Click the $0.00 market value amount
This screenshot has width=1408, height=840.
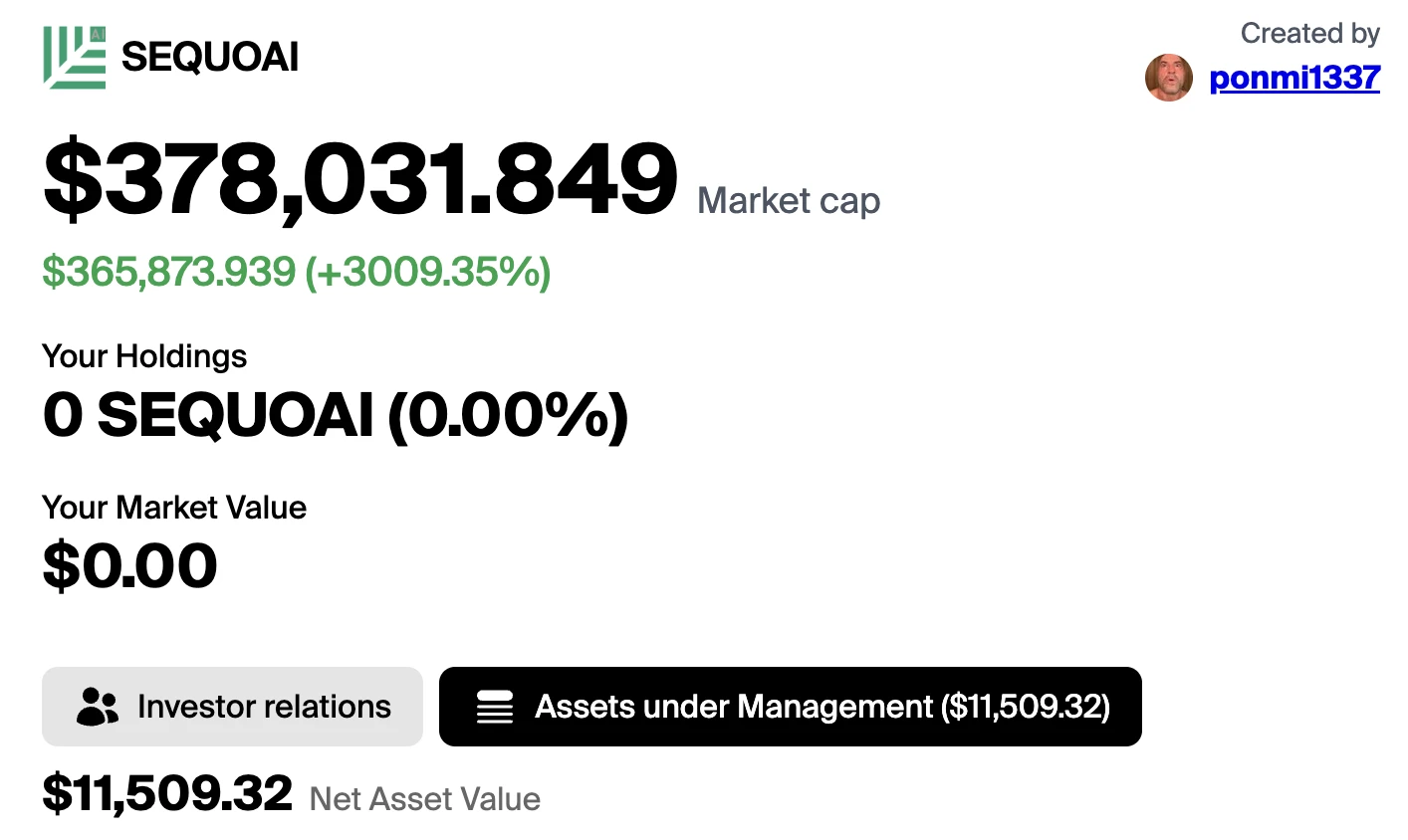point(129,565)
